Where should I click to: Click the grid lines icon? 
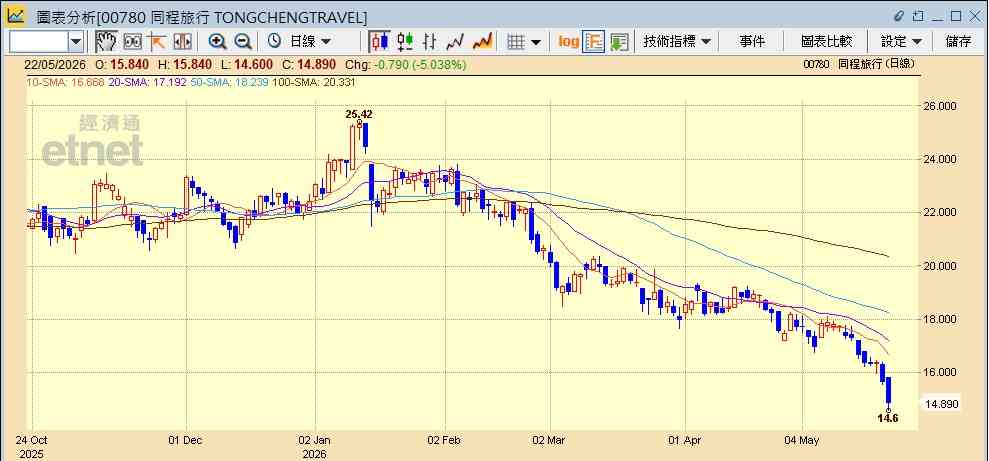tap(517, 42)
